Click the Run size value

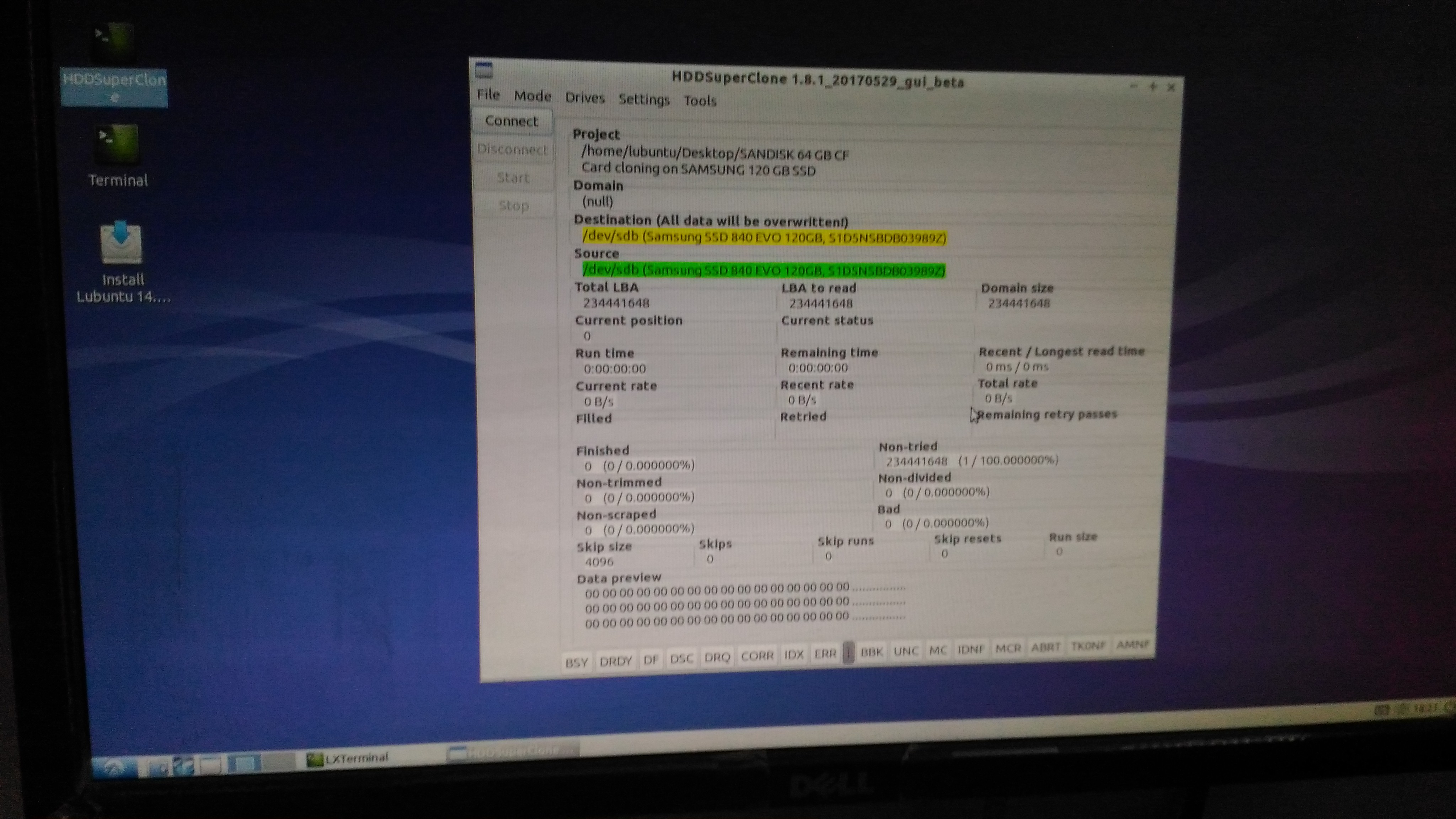pyautogui.click(x=1059, y=552)
